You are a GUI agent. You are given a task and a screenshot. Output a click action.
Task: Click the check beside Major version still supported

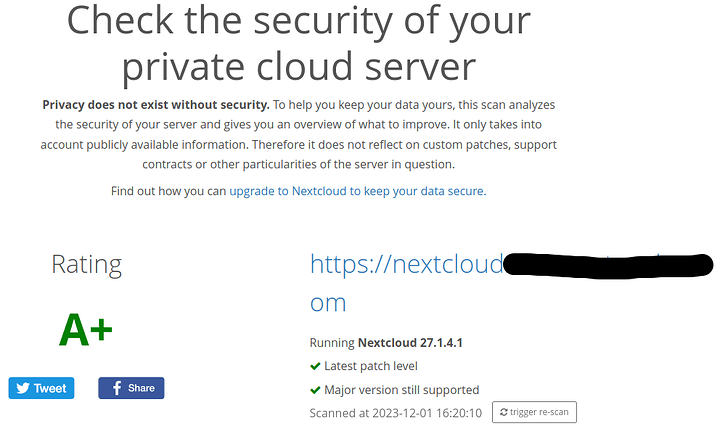[315, 390]
